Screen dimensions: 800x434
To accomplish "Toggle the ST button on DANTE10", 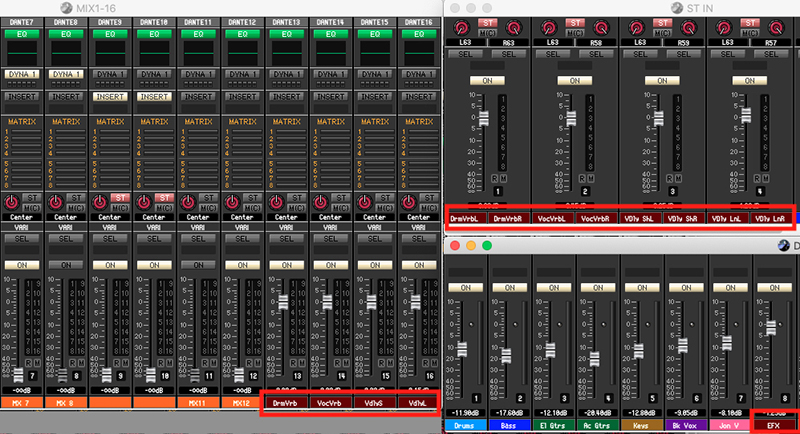I will (x=164, y=198).
